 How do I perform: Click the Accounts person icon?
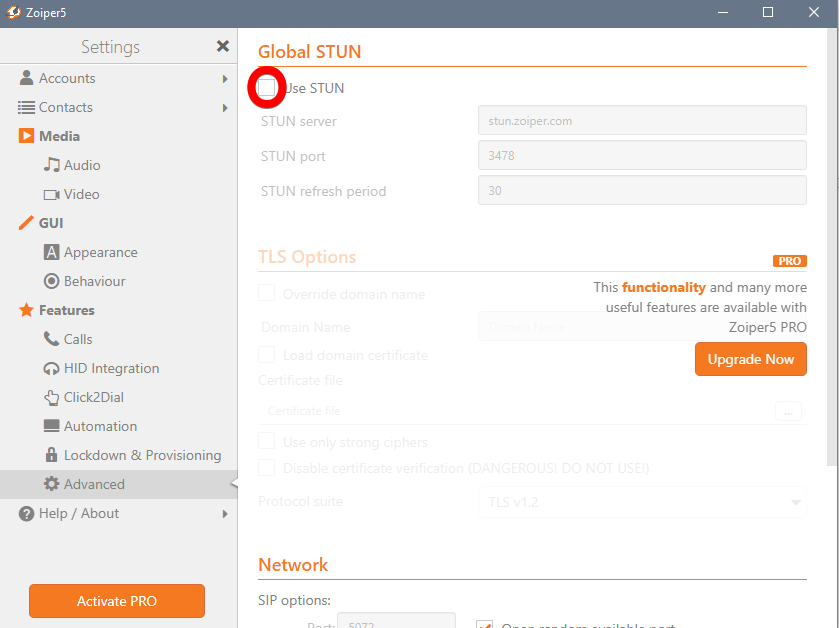[26, 78]
